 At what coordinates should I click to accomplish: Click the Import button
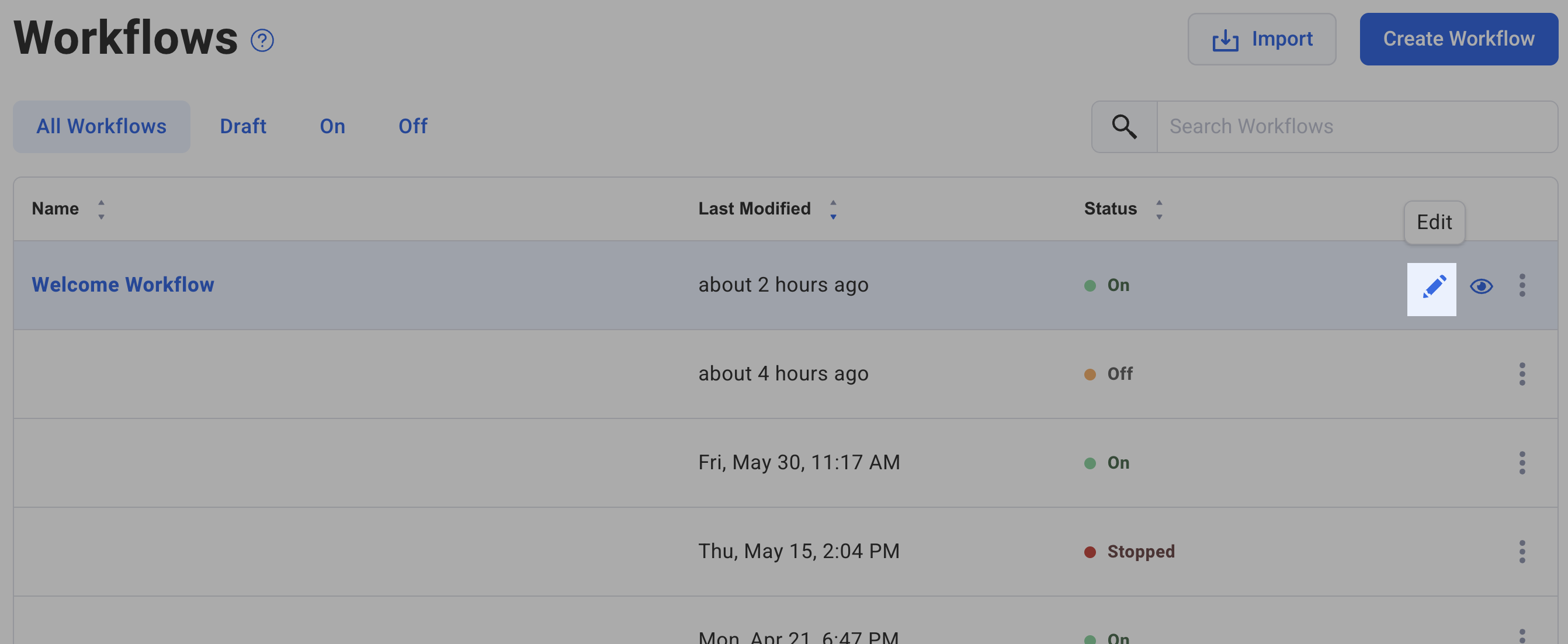1261,40
